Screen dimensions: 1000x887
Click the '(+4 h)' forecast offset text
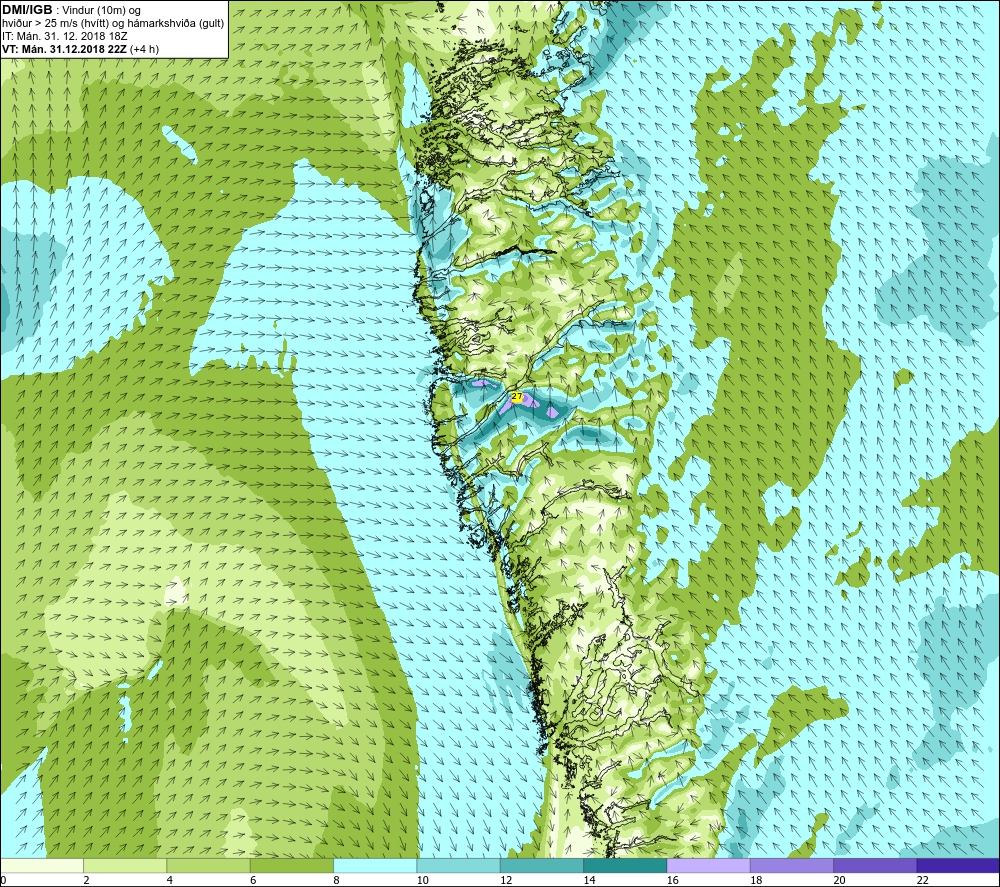click(145, 49)
